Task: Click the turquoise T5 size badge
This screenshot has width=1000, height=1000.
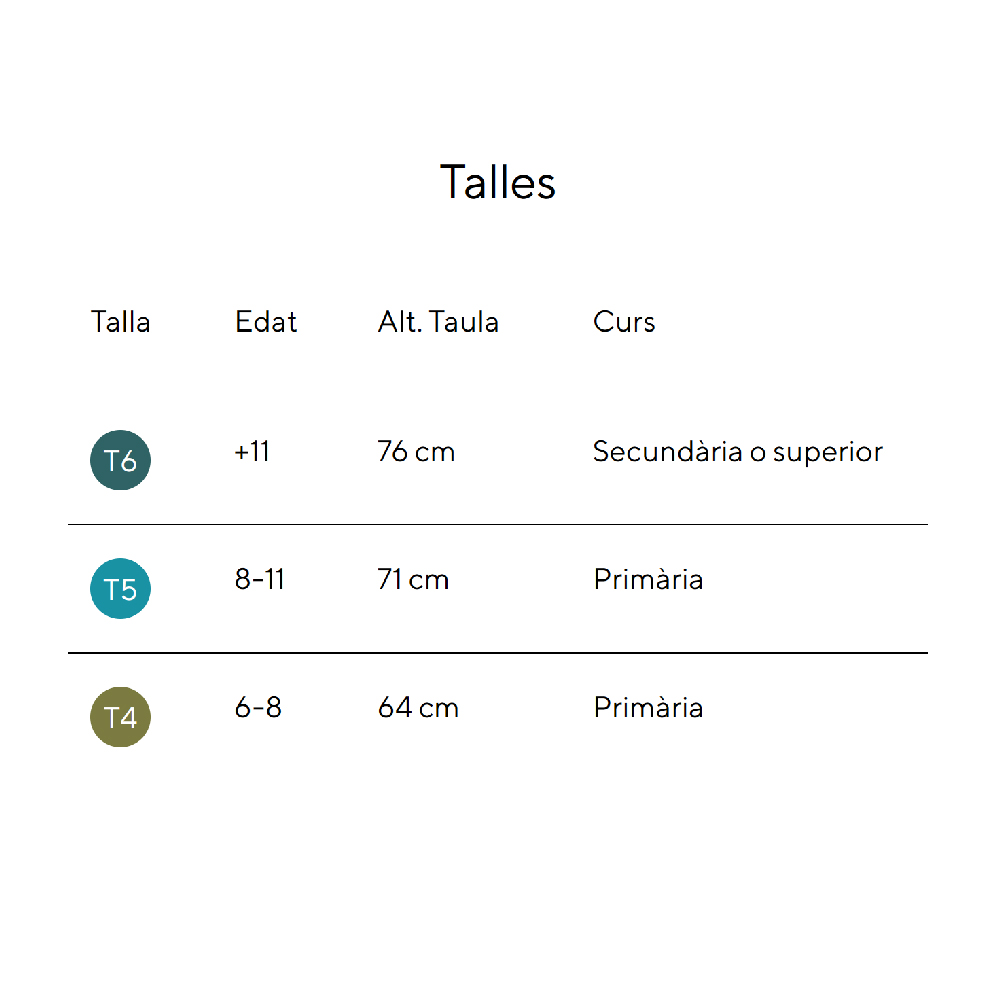Action: 120,589
